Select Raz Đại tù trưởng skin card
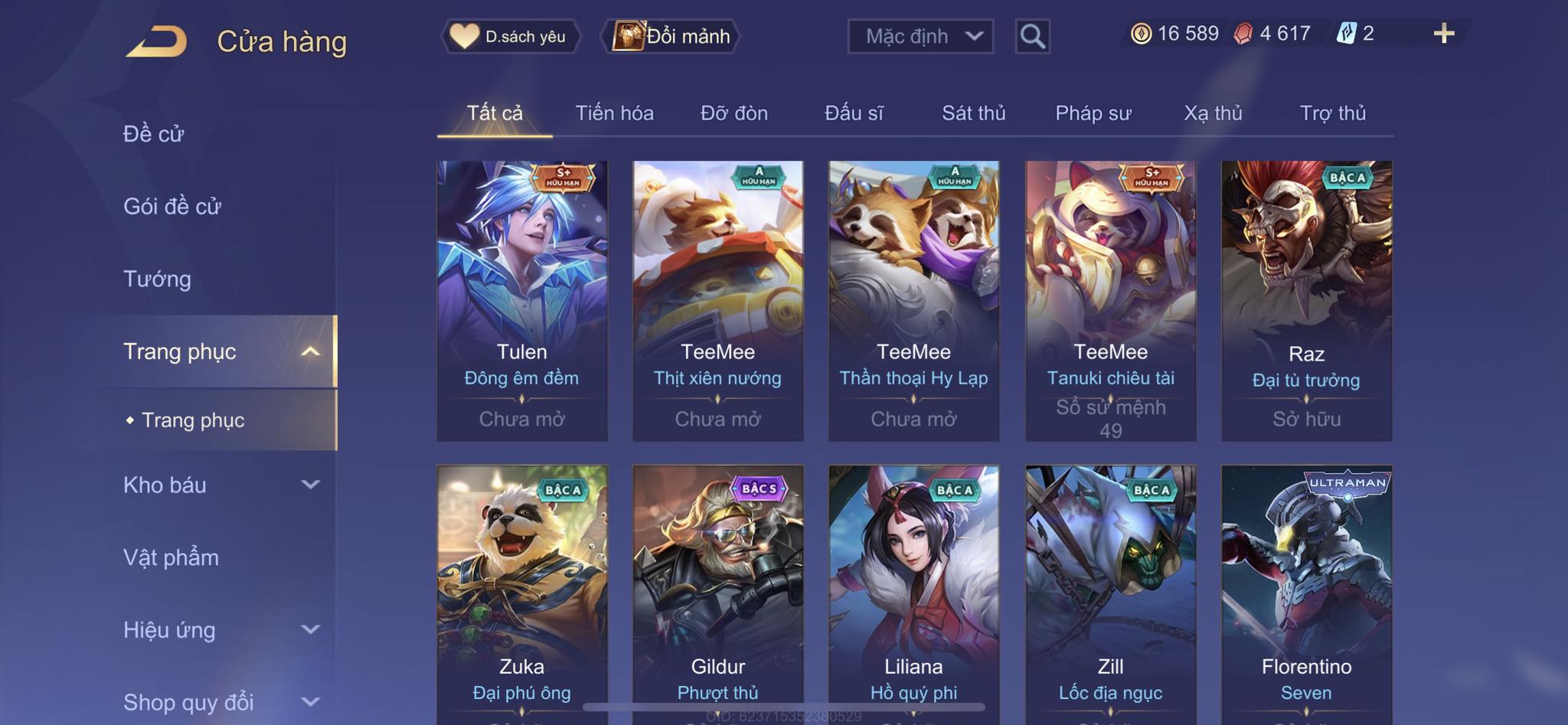 (1306, 300)
